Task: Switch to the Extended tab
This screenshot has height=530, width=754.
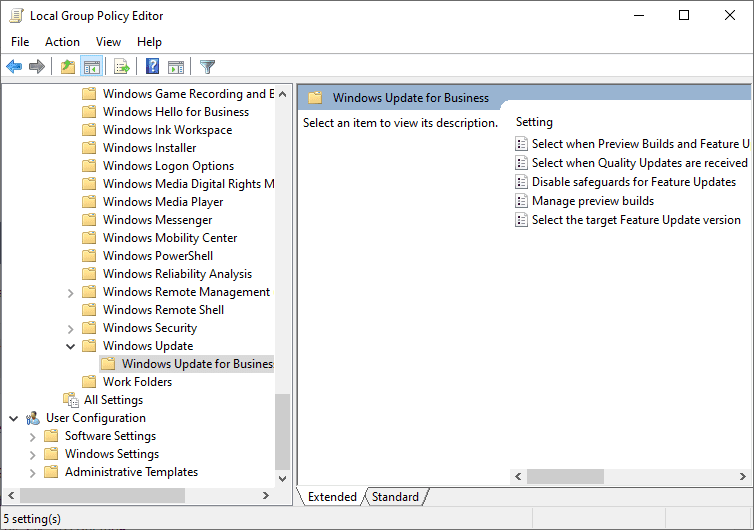Action: 332,497
